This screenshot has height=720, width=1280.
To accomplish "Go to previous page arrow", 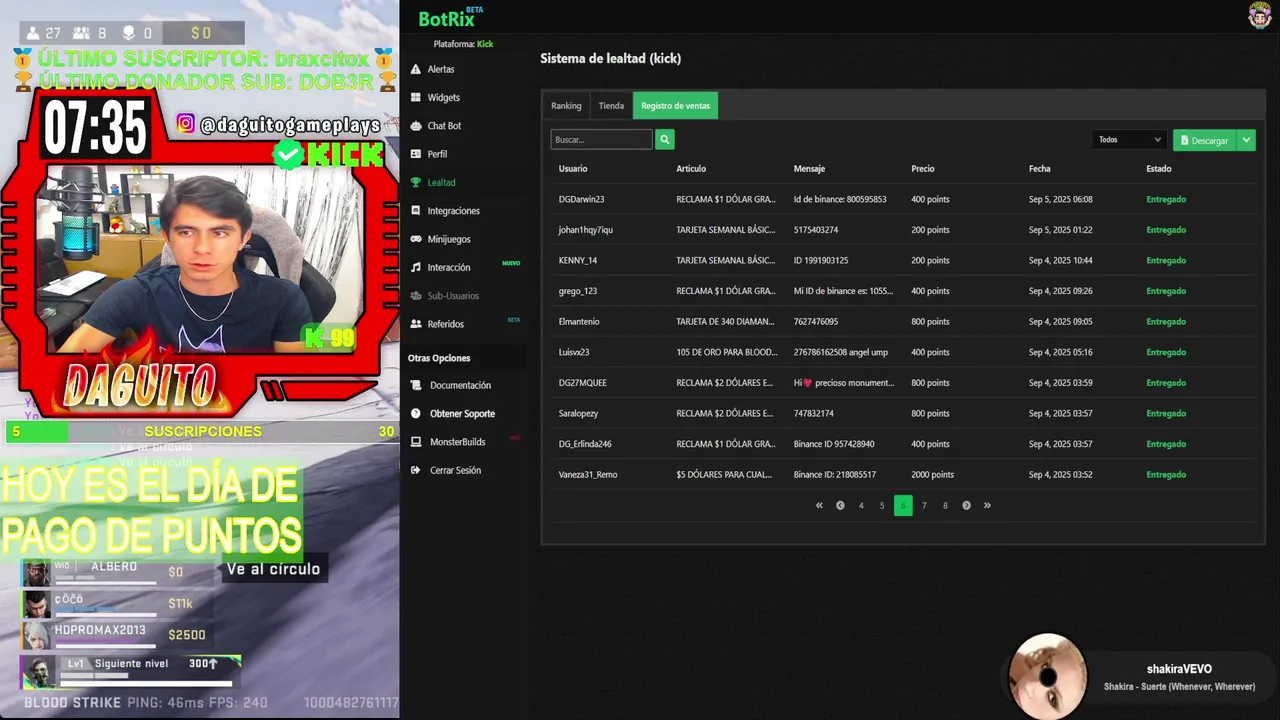I will [x=840, y=505].
